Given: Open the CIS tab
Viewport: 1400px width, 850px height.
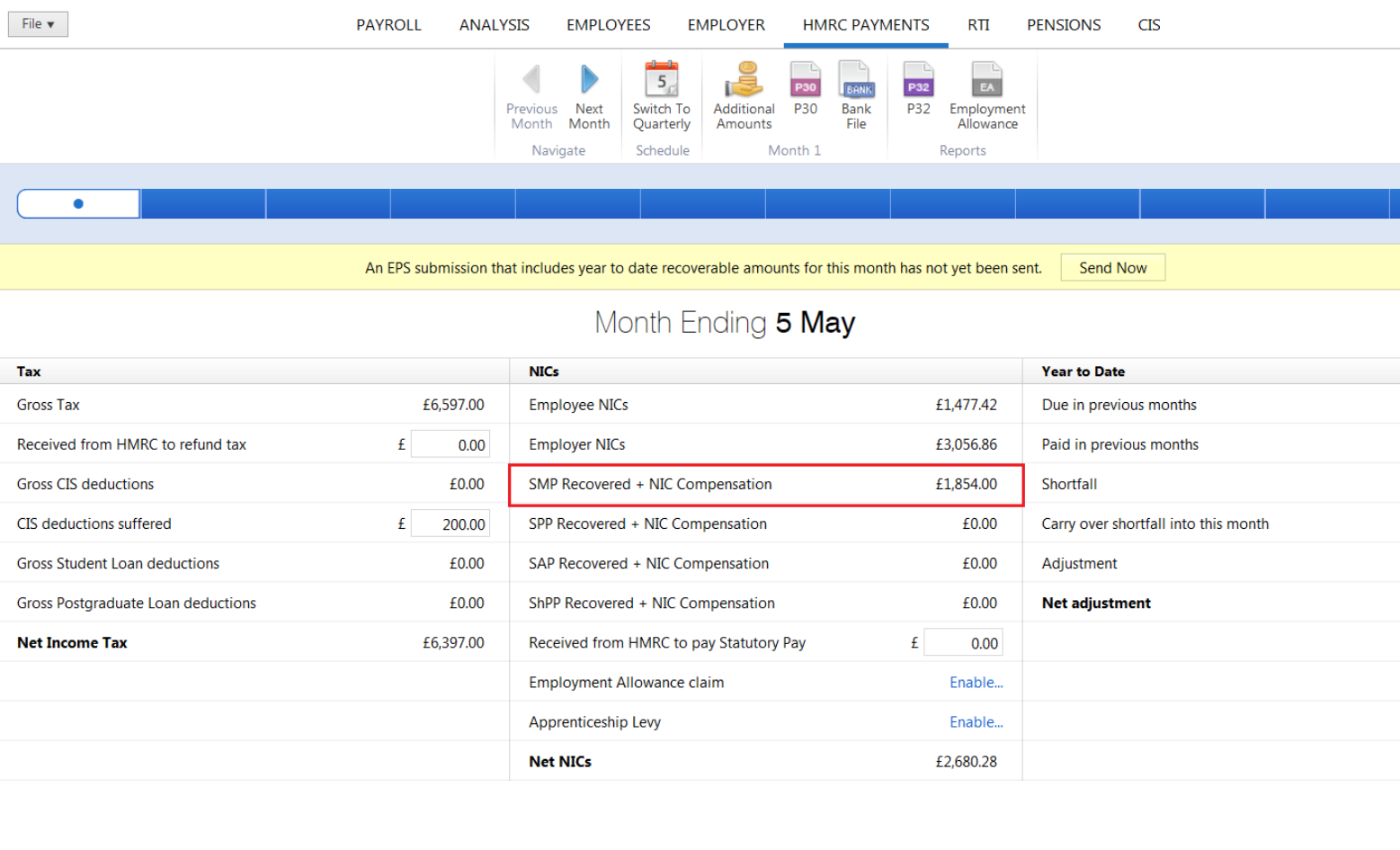Looking at the screenshot, I should [x=1149, y=25].
